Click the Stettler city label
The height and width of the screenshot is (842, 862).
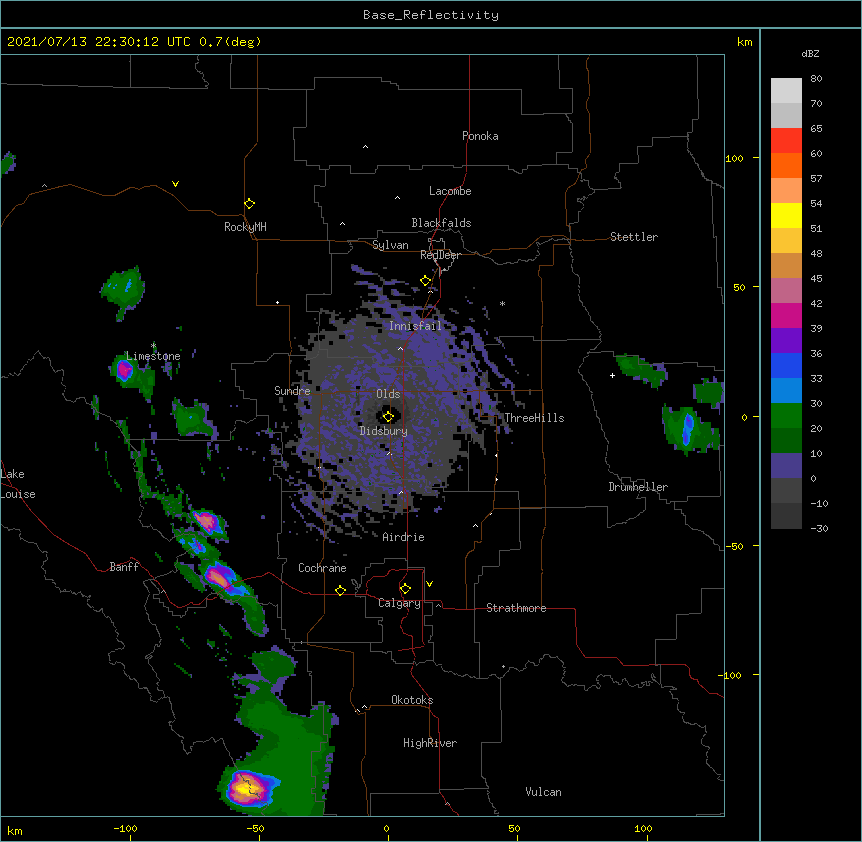(x=634, y=237)
